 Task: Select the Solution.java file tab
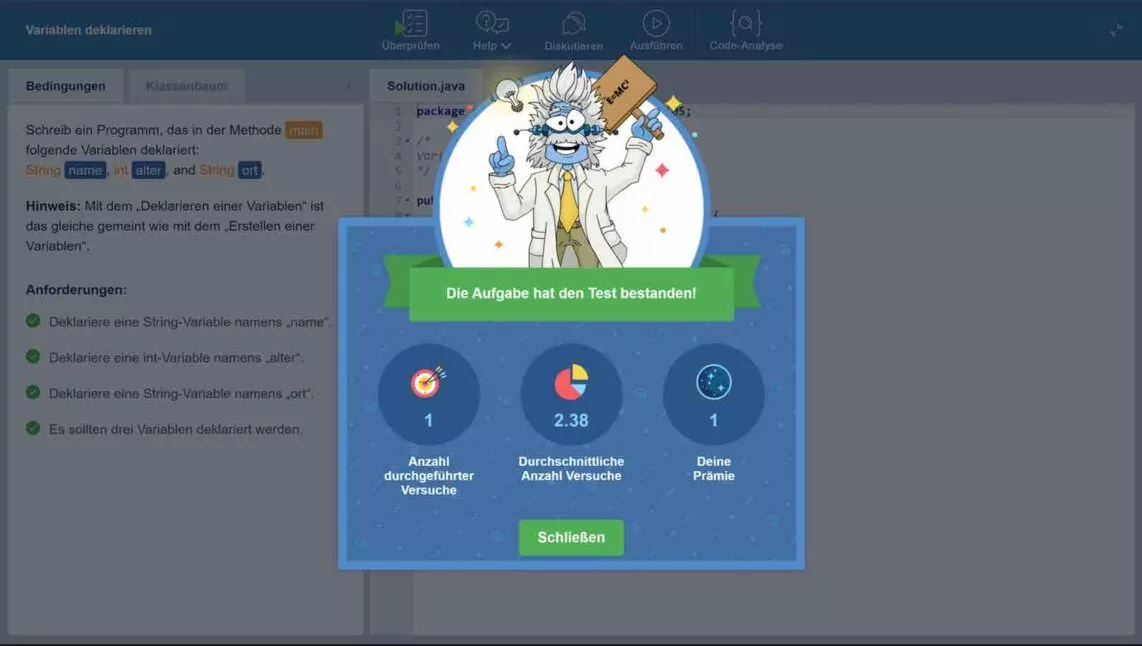coord(425,86)
